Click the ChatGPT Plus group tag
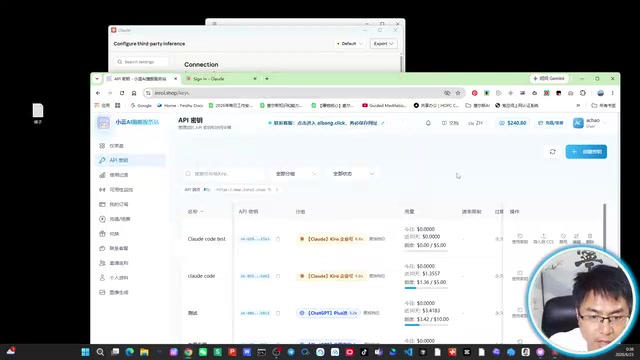This screenshot has width=640, height=360. pyautogui.click(x=328, y=313)
